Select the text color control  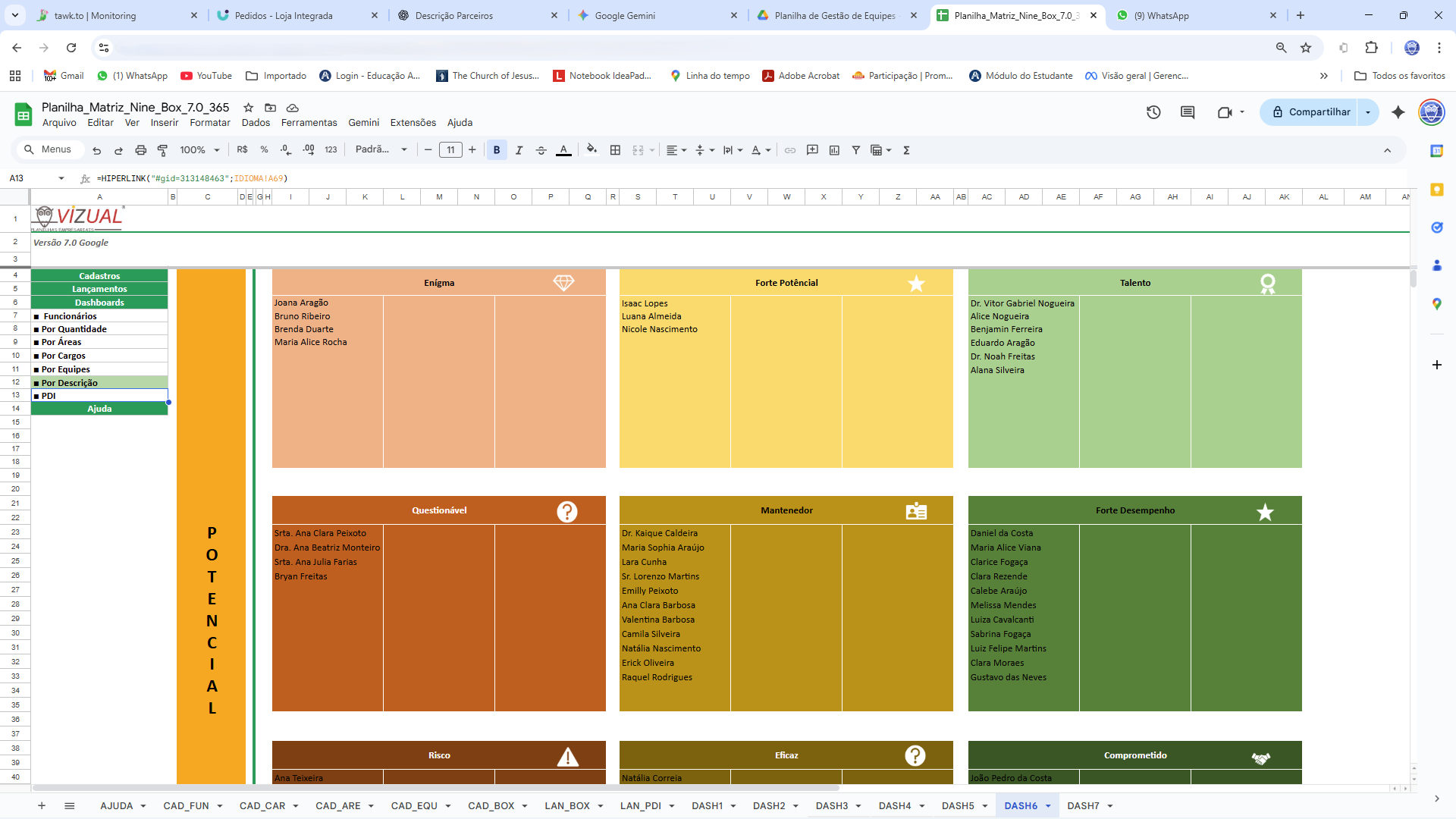564,149
